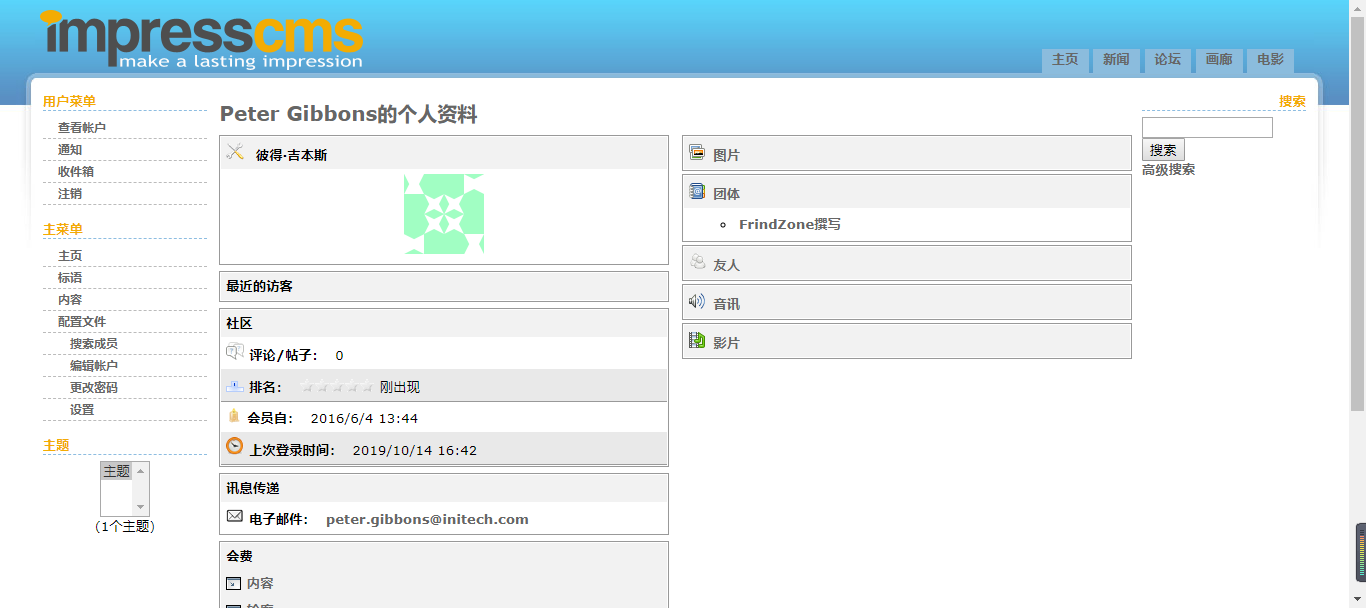Screen dimensions: 1366x608
Task: Click the 讯息传递 section header
Action: point(444,488)
